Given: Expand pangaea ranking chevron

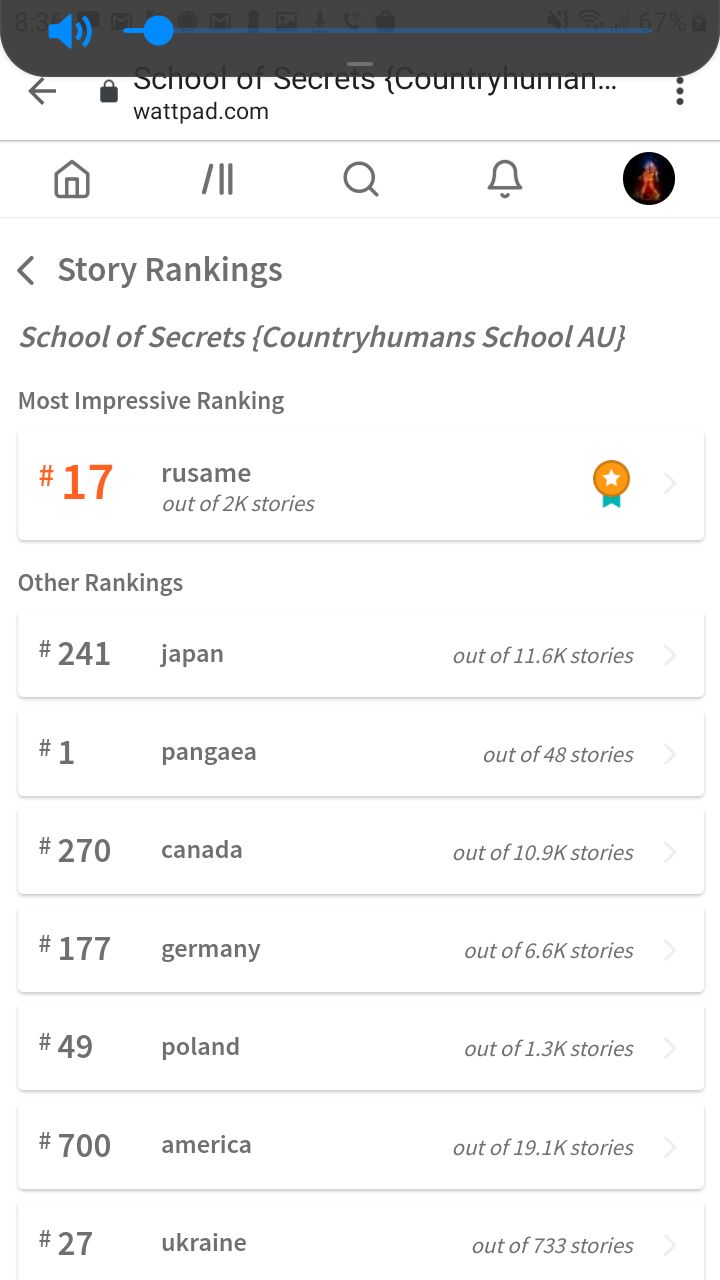Looking at the screenshot, I should click(x=670, y=754).
